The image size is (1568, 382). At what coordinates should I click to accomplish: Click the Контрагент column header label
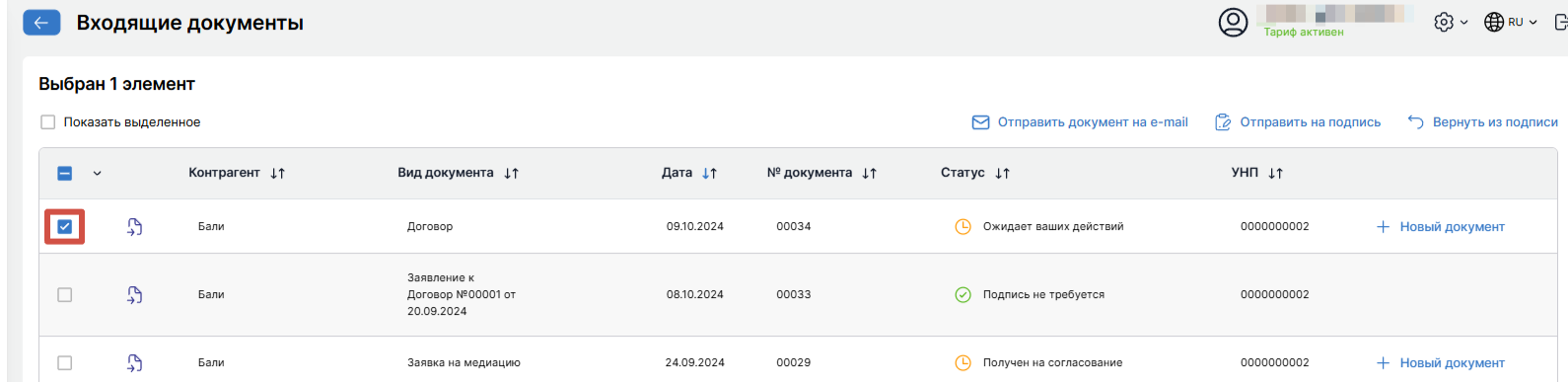[224, 173]
